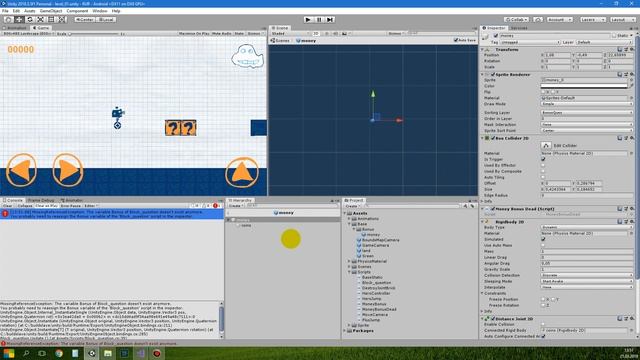Click up arrow jump game button
The image size is (640, 360).
click(x=242, y=173)
